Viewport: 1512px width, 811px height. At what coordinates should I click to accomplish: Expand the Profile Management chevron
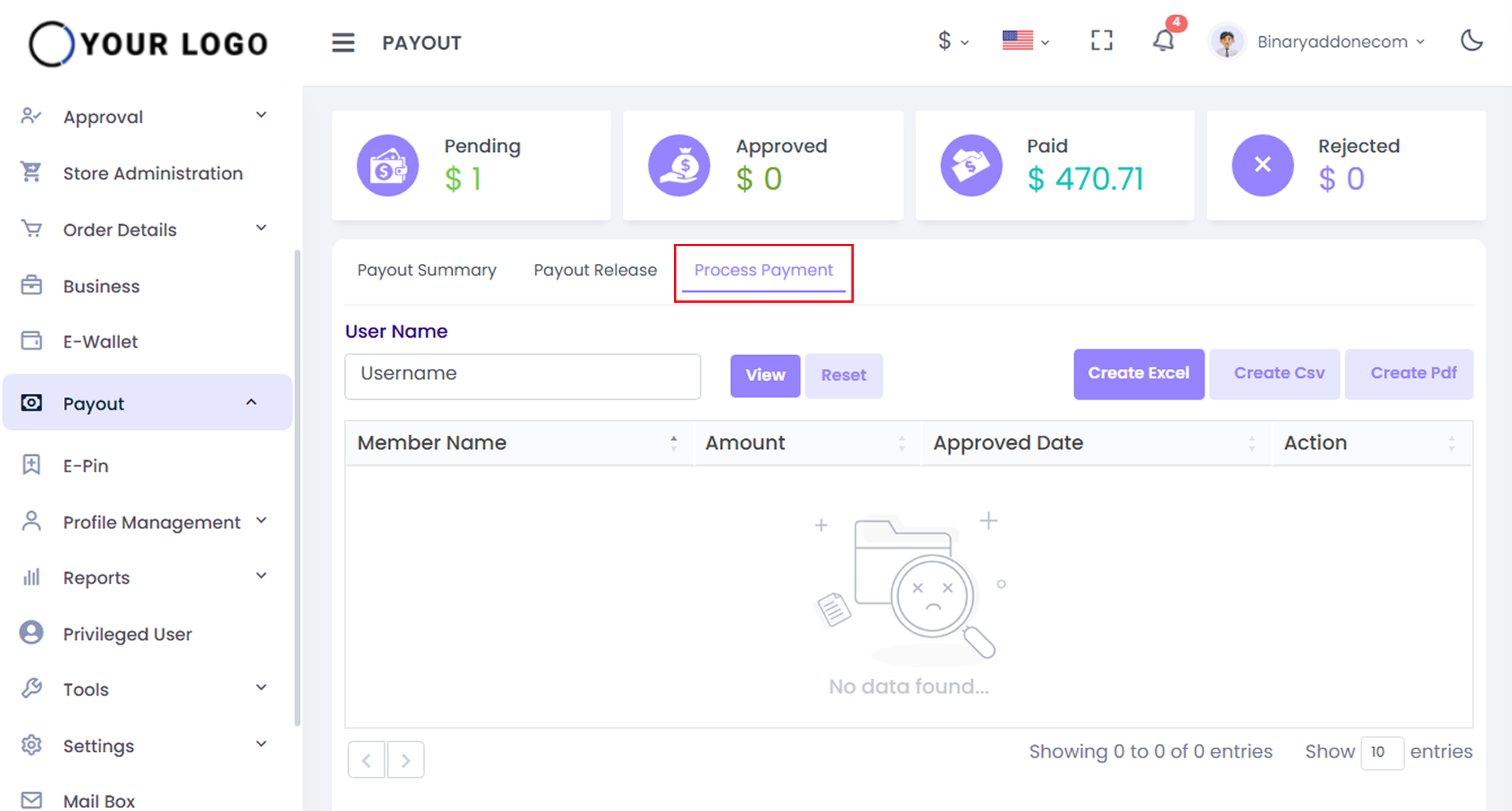(261, 520)
